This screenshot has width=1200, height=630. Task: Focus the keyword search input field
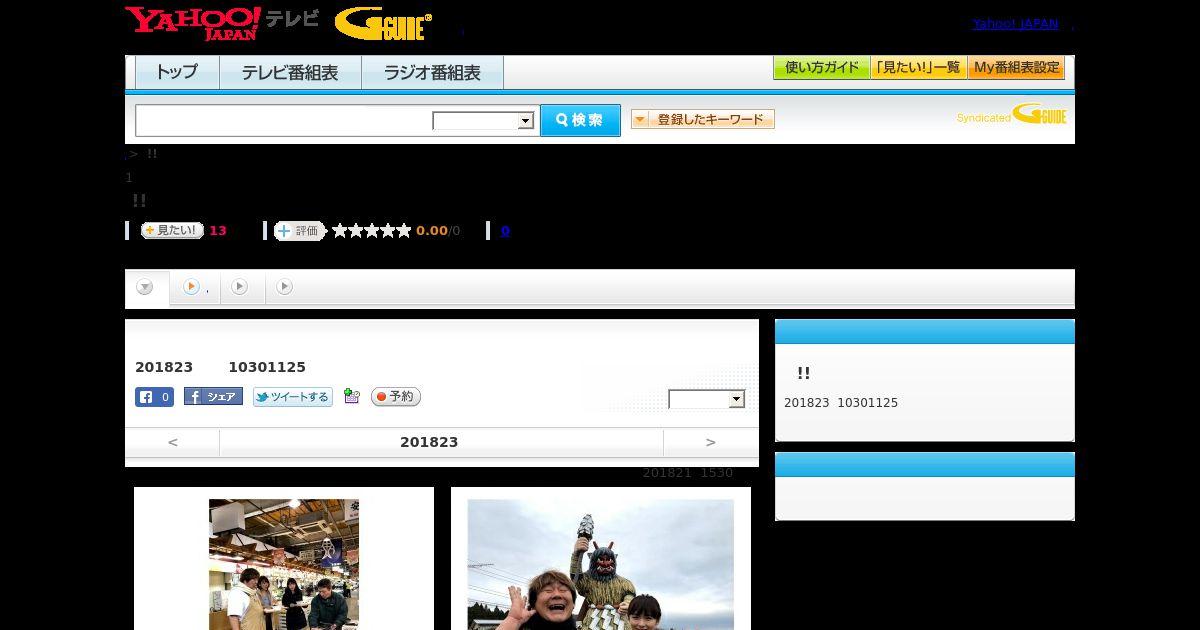[284, 120]
